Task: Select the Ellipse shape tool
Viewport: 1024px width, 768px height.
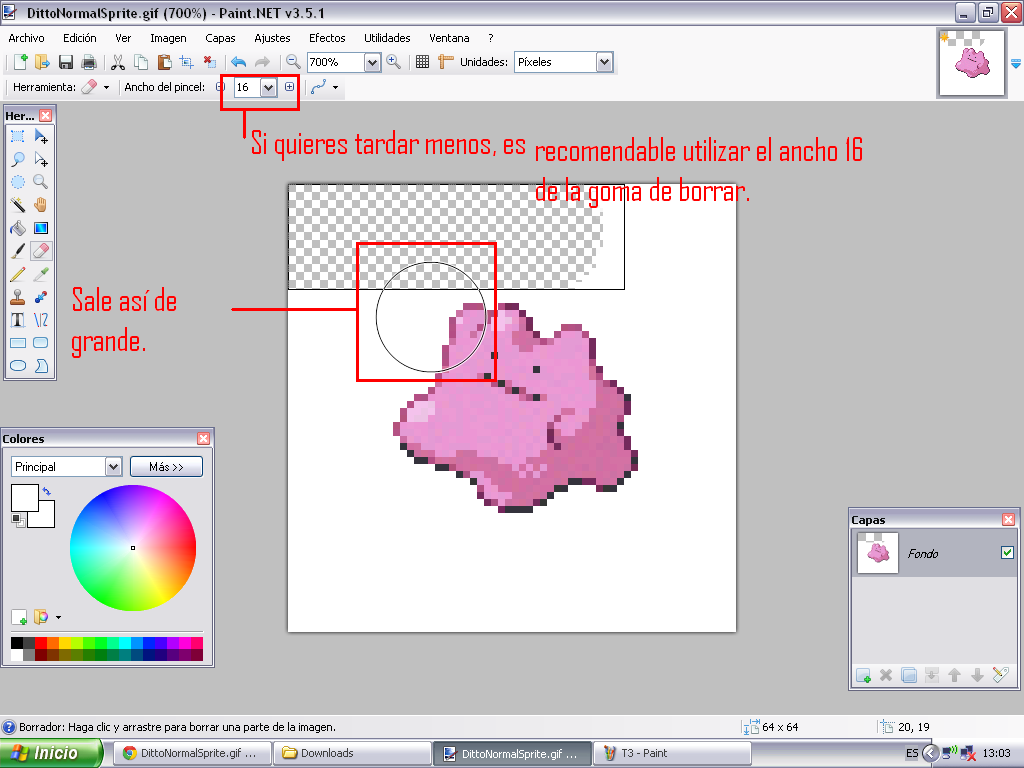Action: coord(18,366)
